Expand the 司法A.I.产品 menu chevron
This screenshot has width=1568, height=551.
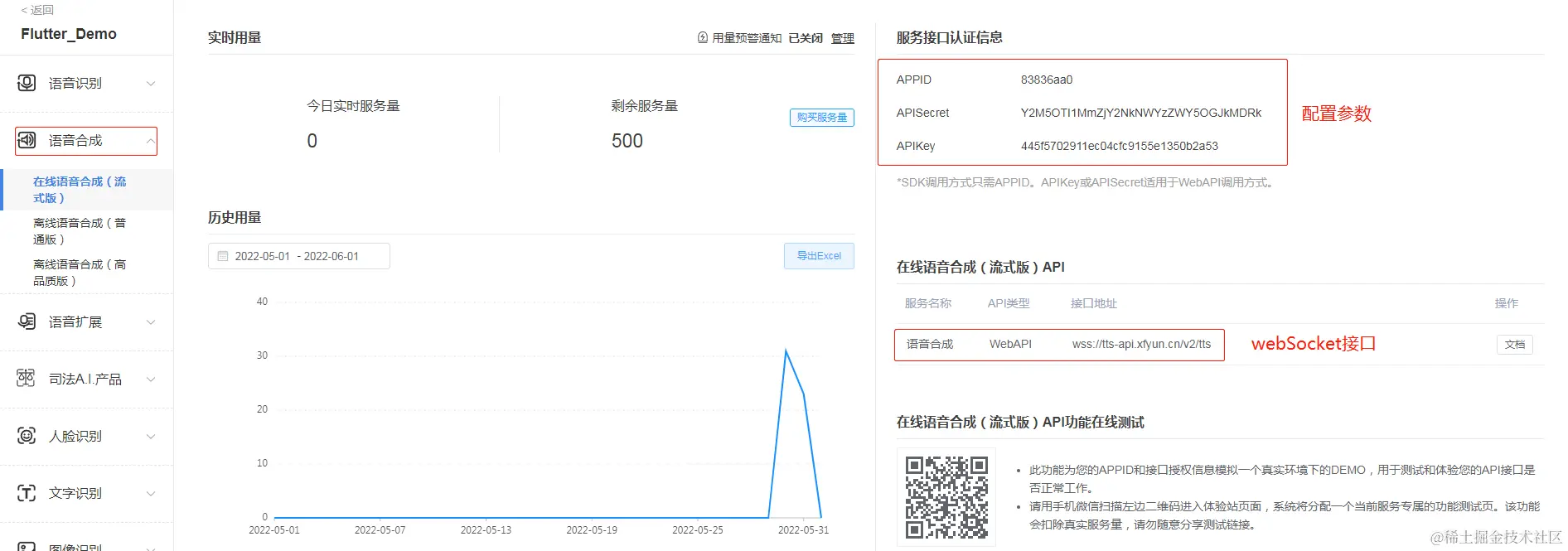point(151,379)
